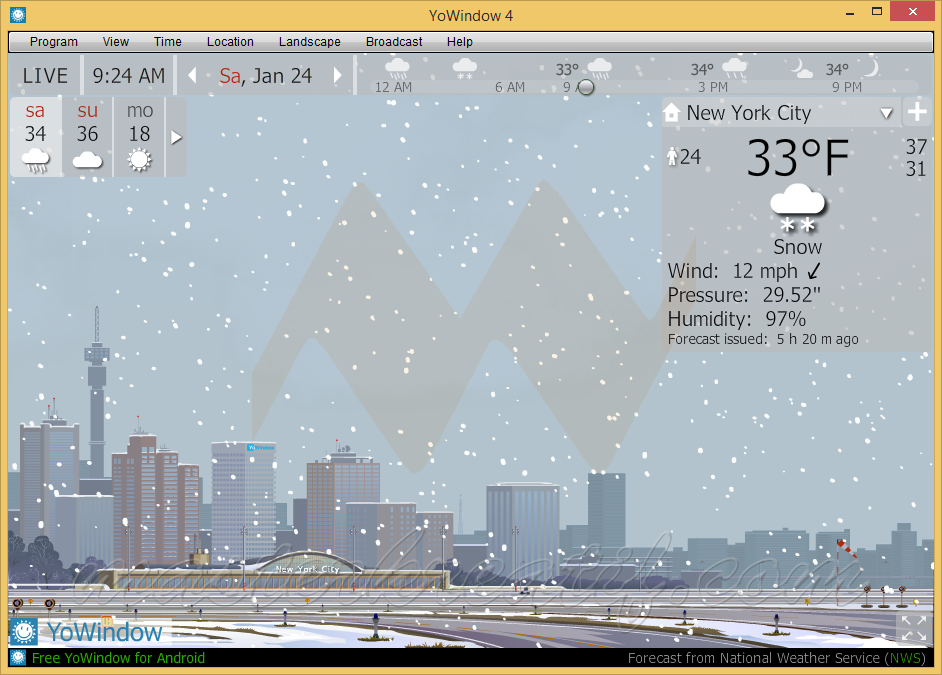
Task: Click the low temperature 31 value
Action: pyautogui.click(x=916, y=169)
